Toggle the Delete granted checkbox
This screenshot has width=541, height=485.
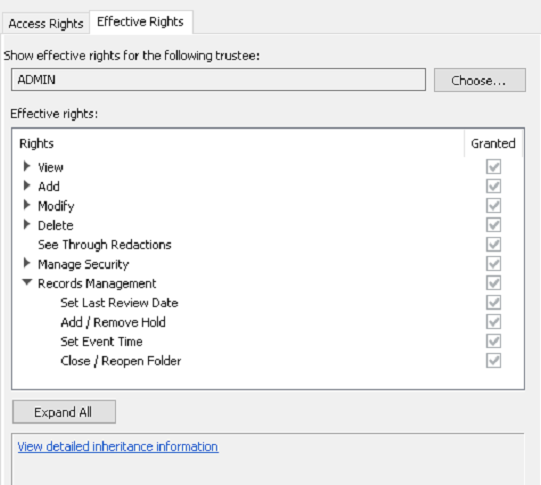click(493, 225)
